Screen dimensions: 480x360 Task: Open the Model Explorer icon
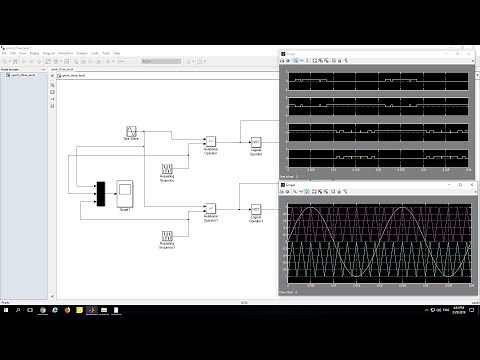point(67,61)
